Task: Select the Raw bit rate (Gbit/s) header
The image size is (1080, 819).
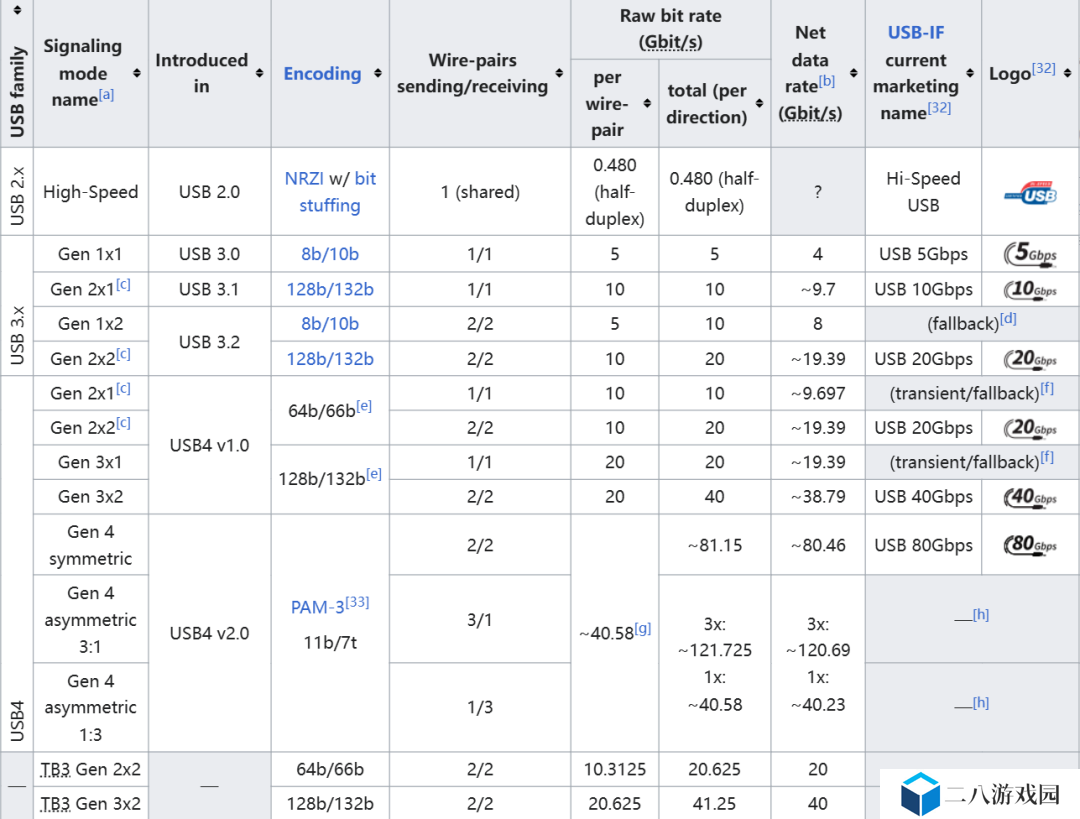Action: (670, 29)
